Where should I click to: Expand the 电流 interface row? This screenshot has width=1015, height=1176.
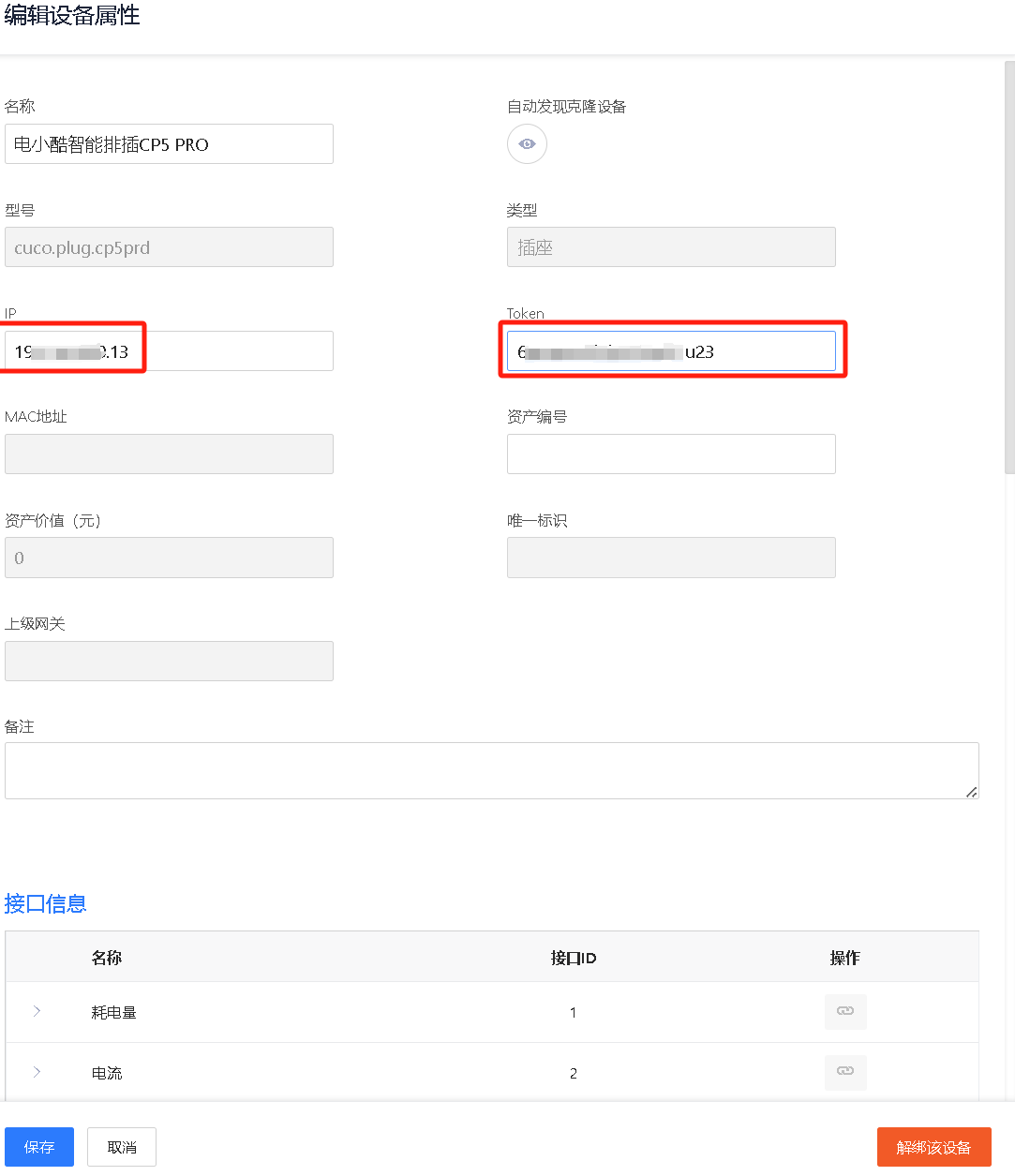coord(37,1072)
